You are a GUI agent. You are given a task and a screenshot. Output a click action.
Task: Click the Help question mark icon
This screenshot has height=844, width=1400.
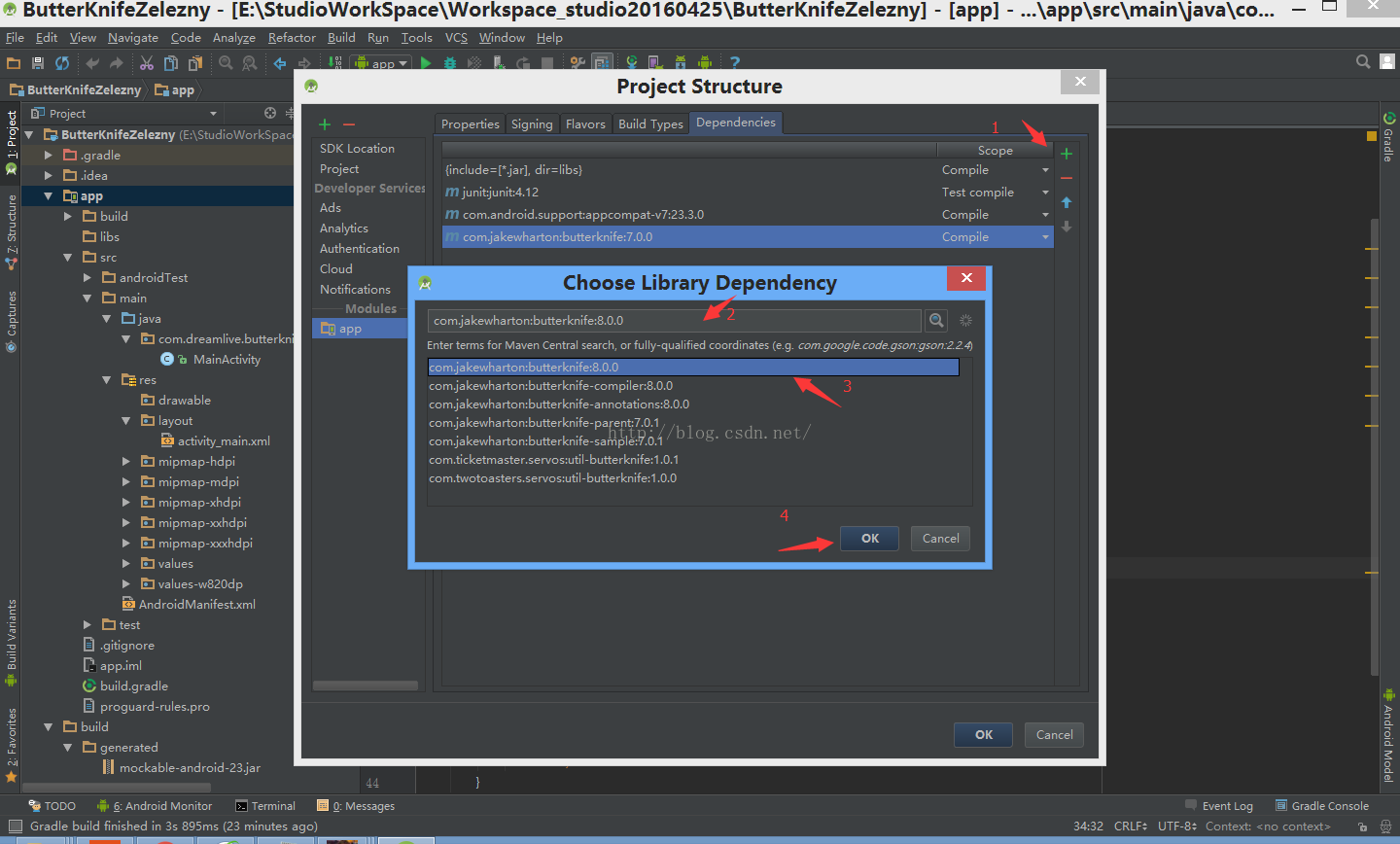735,63
